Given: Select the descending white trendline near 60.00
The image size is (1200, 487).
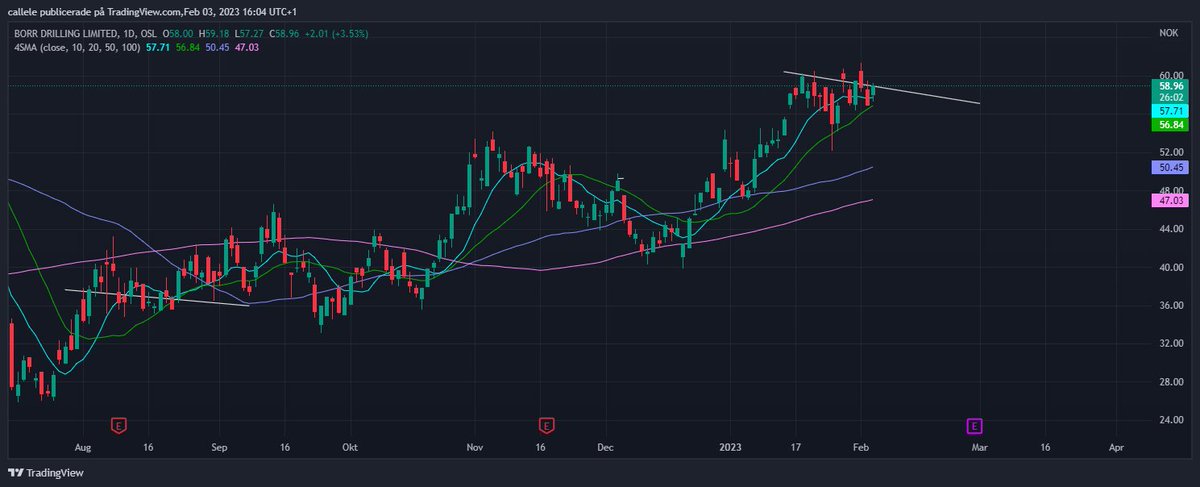Looking at the screenshot, I should 881,87.
